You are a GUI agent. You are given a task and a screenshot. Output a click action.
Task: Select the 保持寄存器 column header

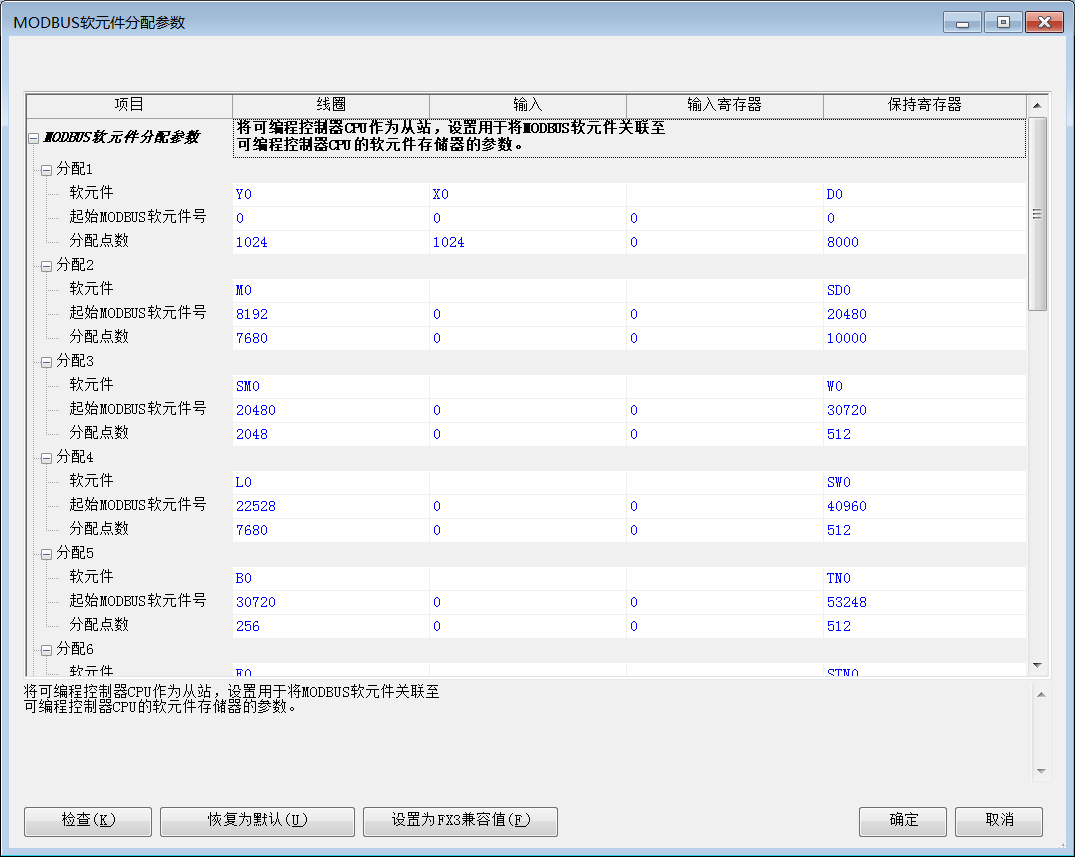pos(924,105)
